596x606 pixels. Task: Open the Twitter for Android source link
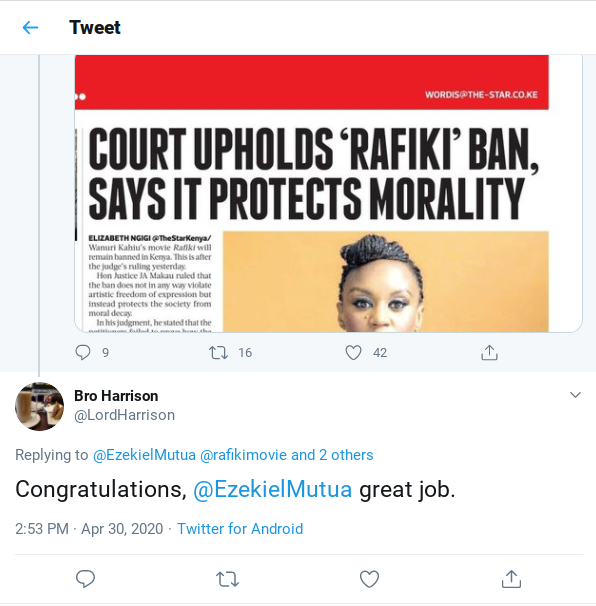click(x=240, y=529)
